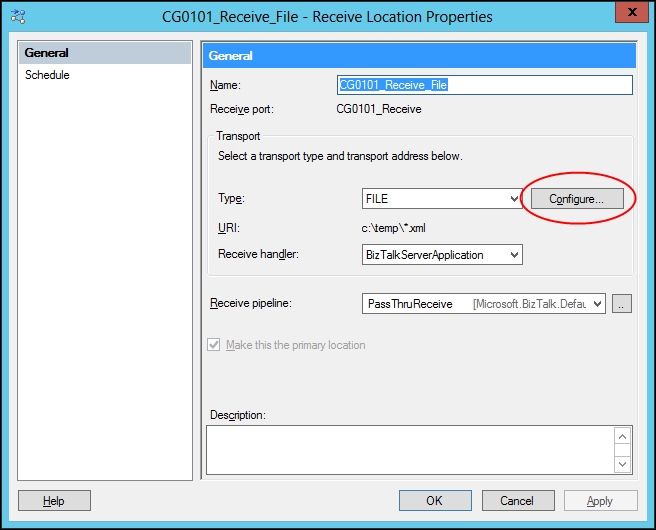Select General in the left pane
The height and width of the screenshot is (530, 656).
(105, 53)
